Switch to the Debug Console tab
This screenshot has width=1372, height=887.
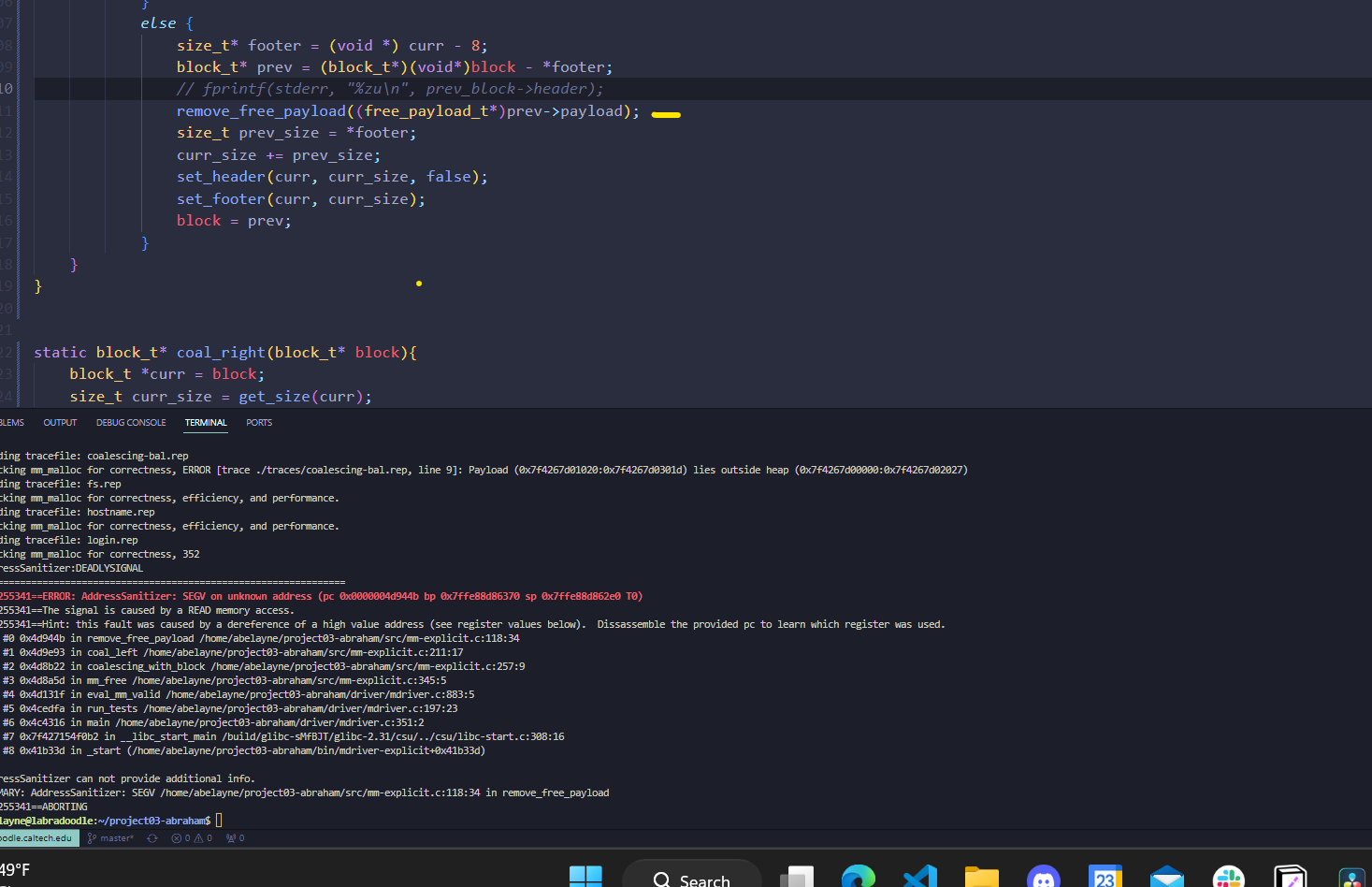(131, 423)
